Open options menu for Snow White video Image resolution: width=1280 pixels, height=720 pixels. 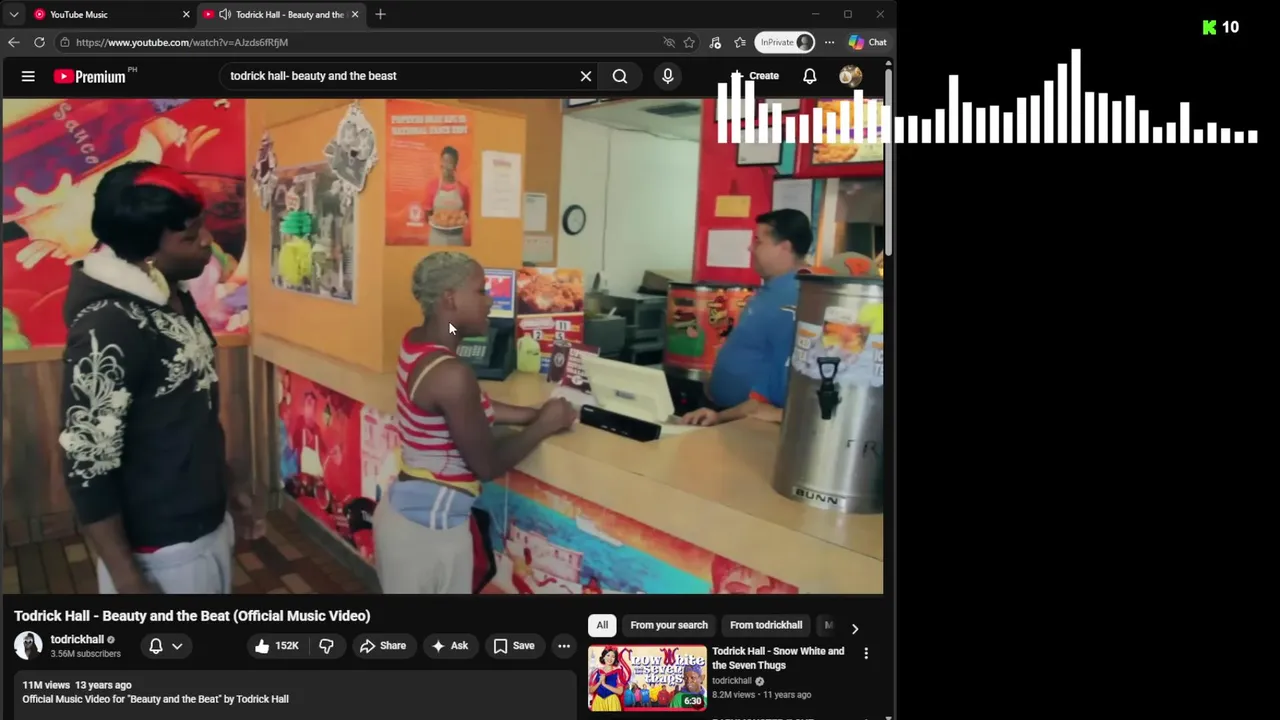tap(866, 653)
